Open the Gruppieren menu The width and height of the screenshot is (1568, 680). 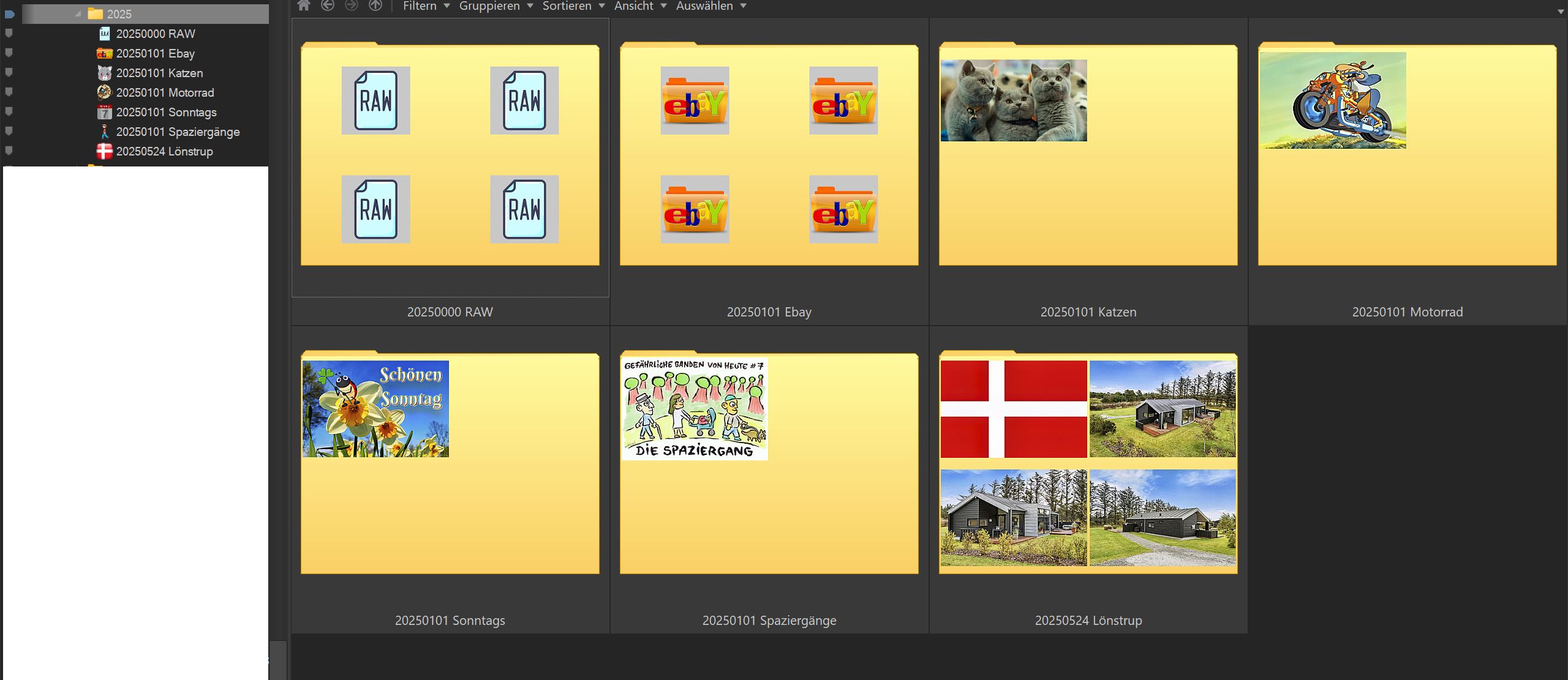pos(496,6)
